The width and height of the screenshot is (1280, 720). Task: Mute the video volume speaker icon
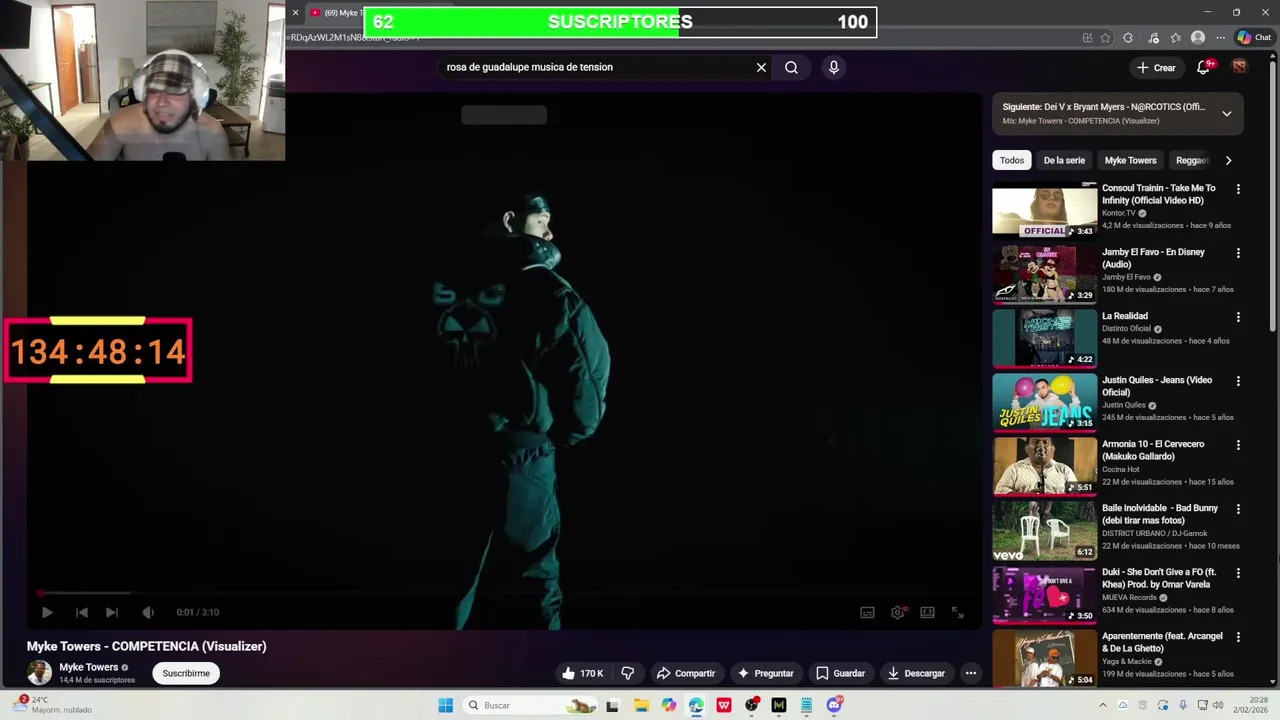point(148,612)
